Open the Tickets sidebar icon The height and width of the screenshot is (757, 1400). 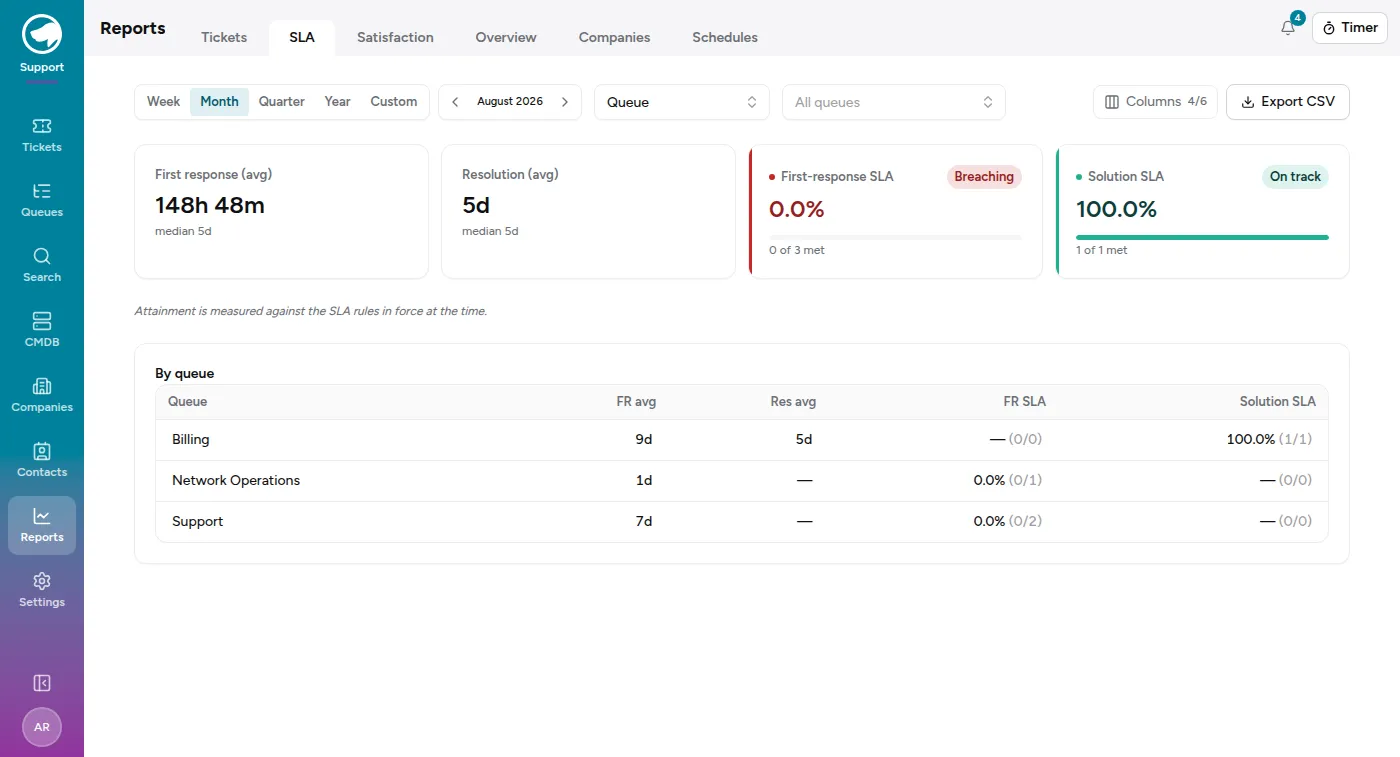(42, 135)
